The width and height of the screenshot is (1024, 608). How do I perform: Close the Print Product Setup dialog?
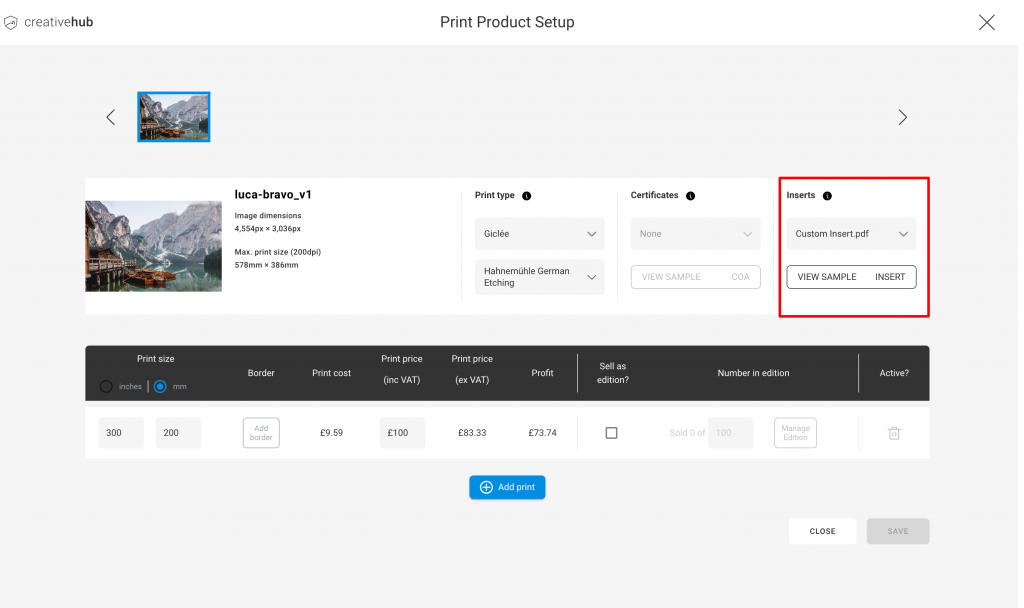987,22
